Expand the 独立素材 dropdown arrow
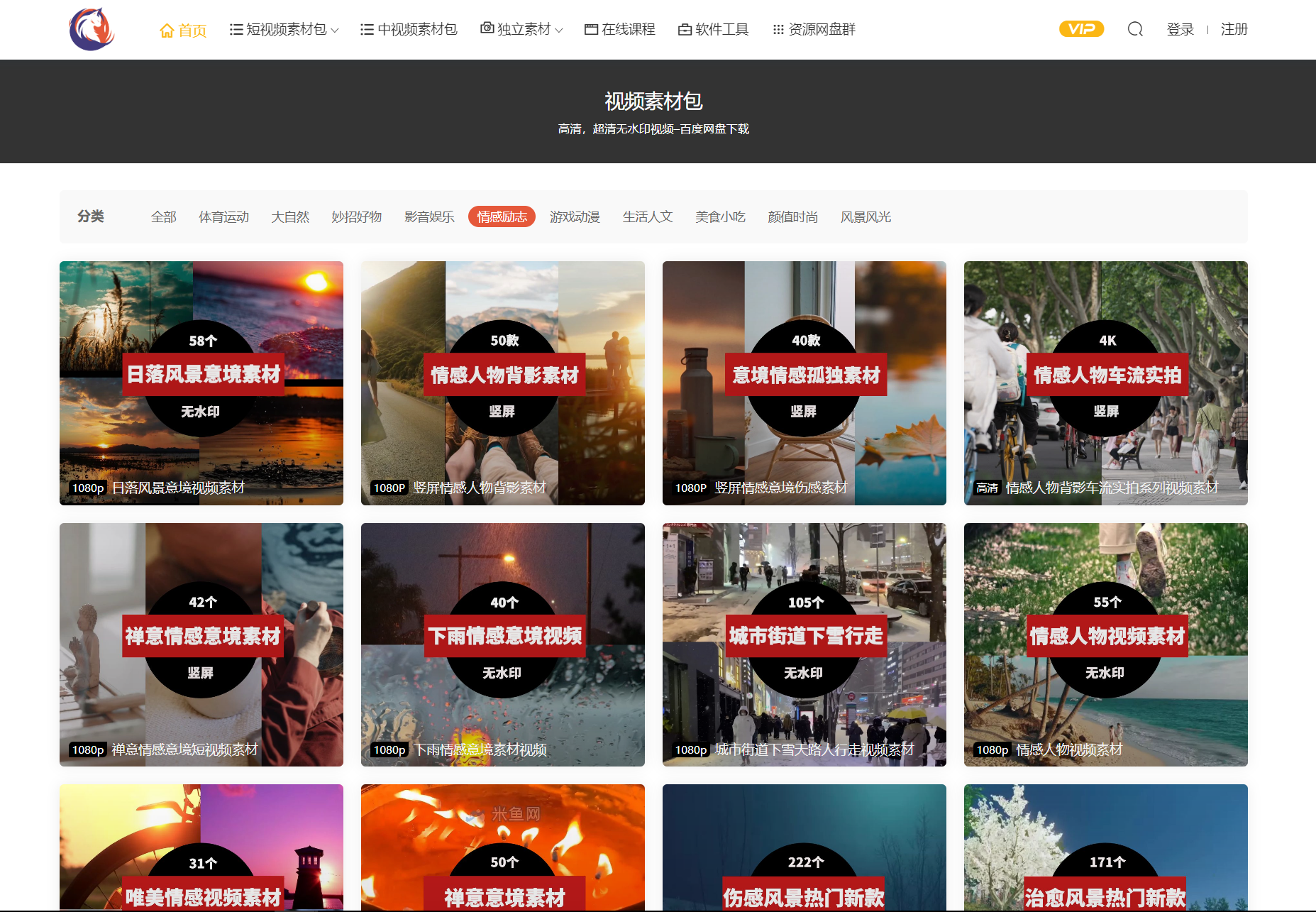The image size is (1316, 912). [559, 31]
